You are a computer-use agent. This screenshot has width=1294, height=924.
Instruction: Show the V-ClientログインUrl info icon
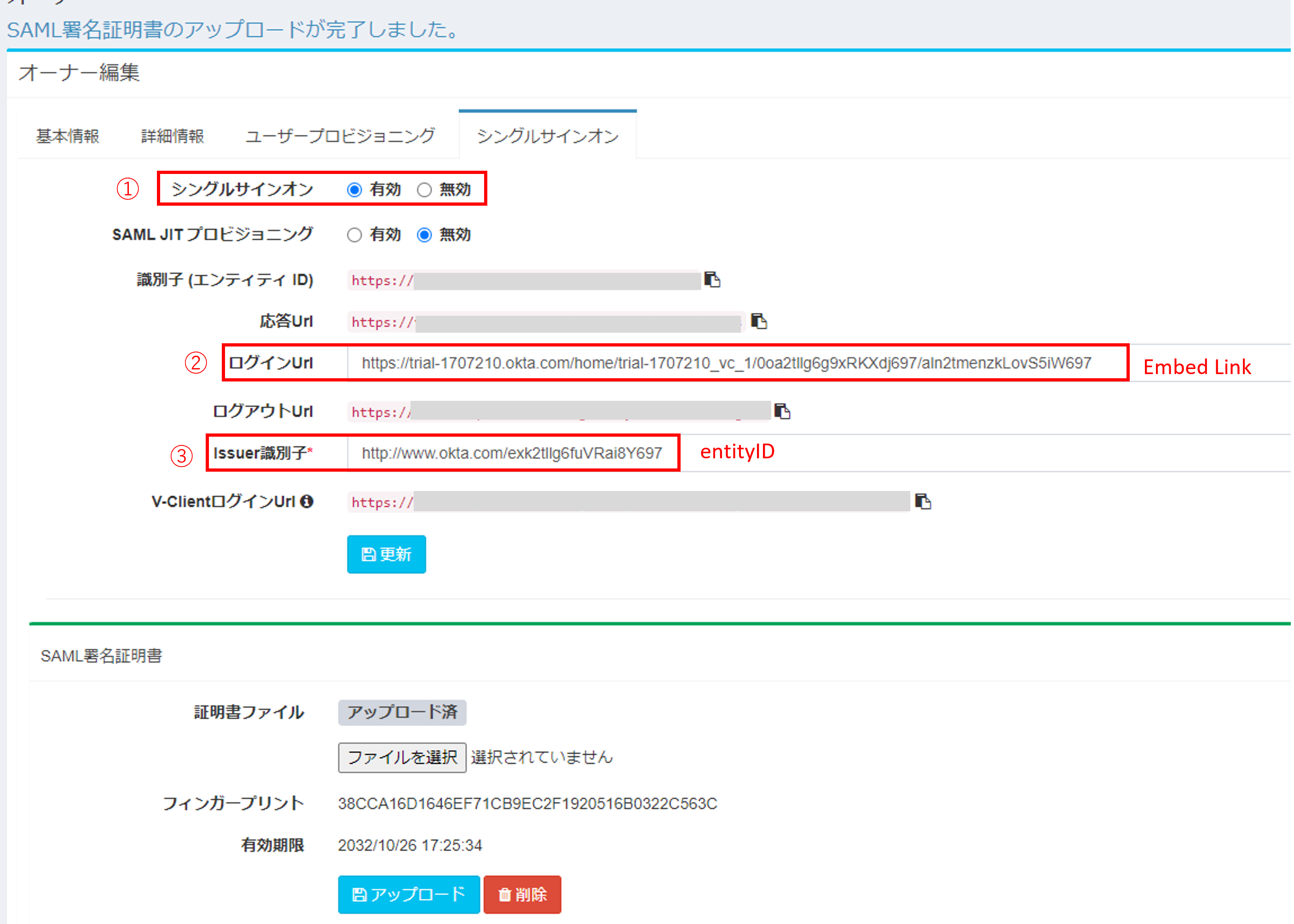(x=307, y=501)
